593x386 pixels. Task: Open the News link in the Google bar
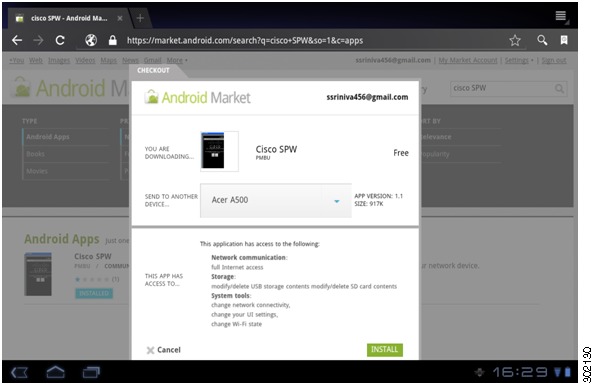(130, 60)
